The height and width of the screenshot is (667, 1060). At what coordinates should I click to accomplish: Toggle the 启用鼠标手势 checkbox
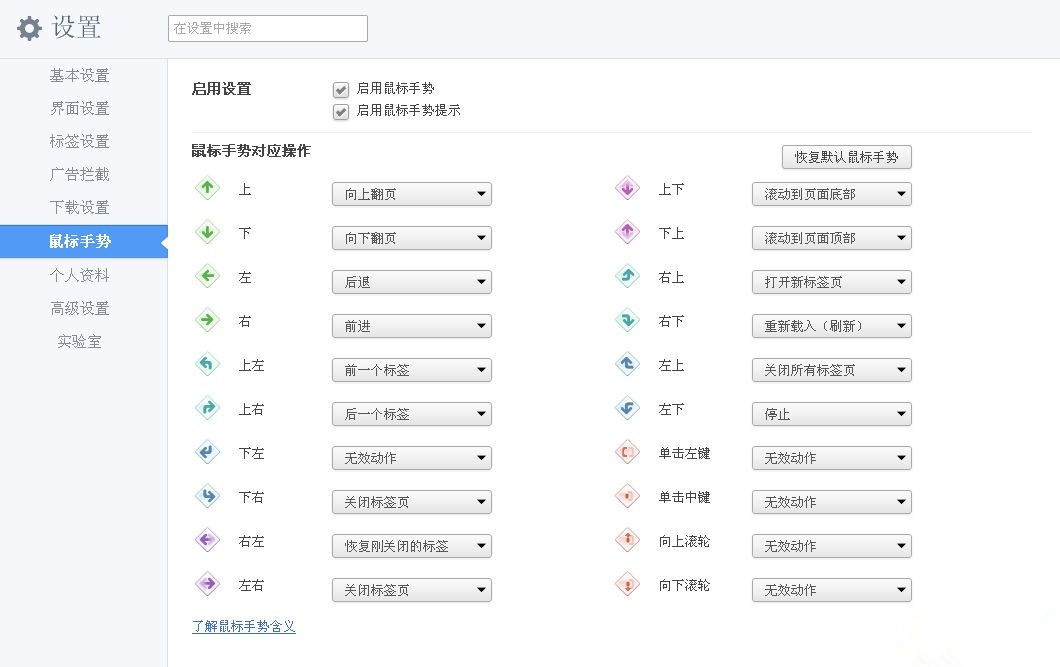[341, 89]
